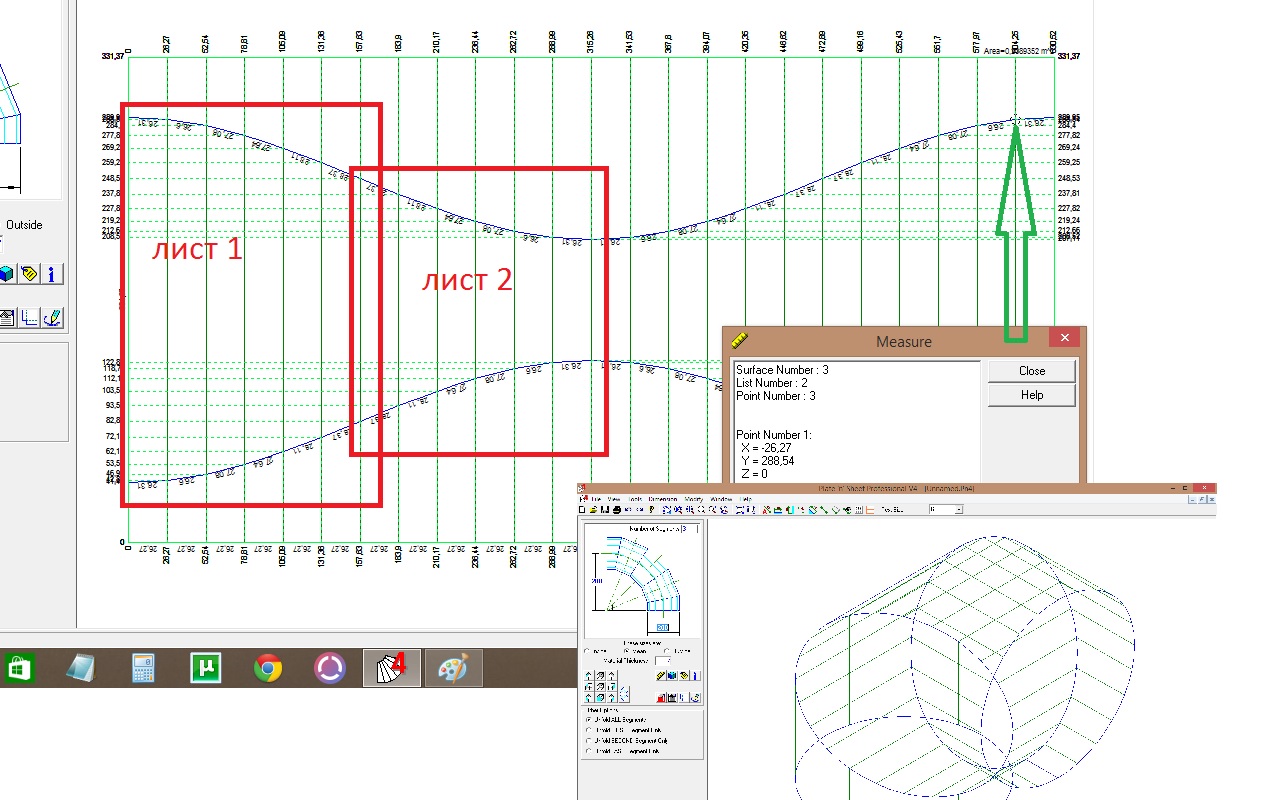
Task: Click Close in the Measure dialog
Action: click(1032, 370)
